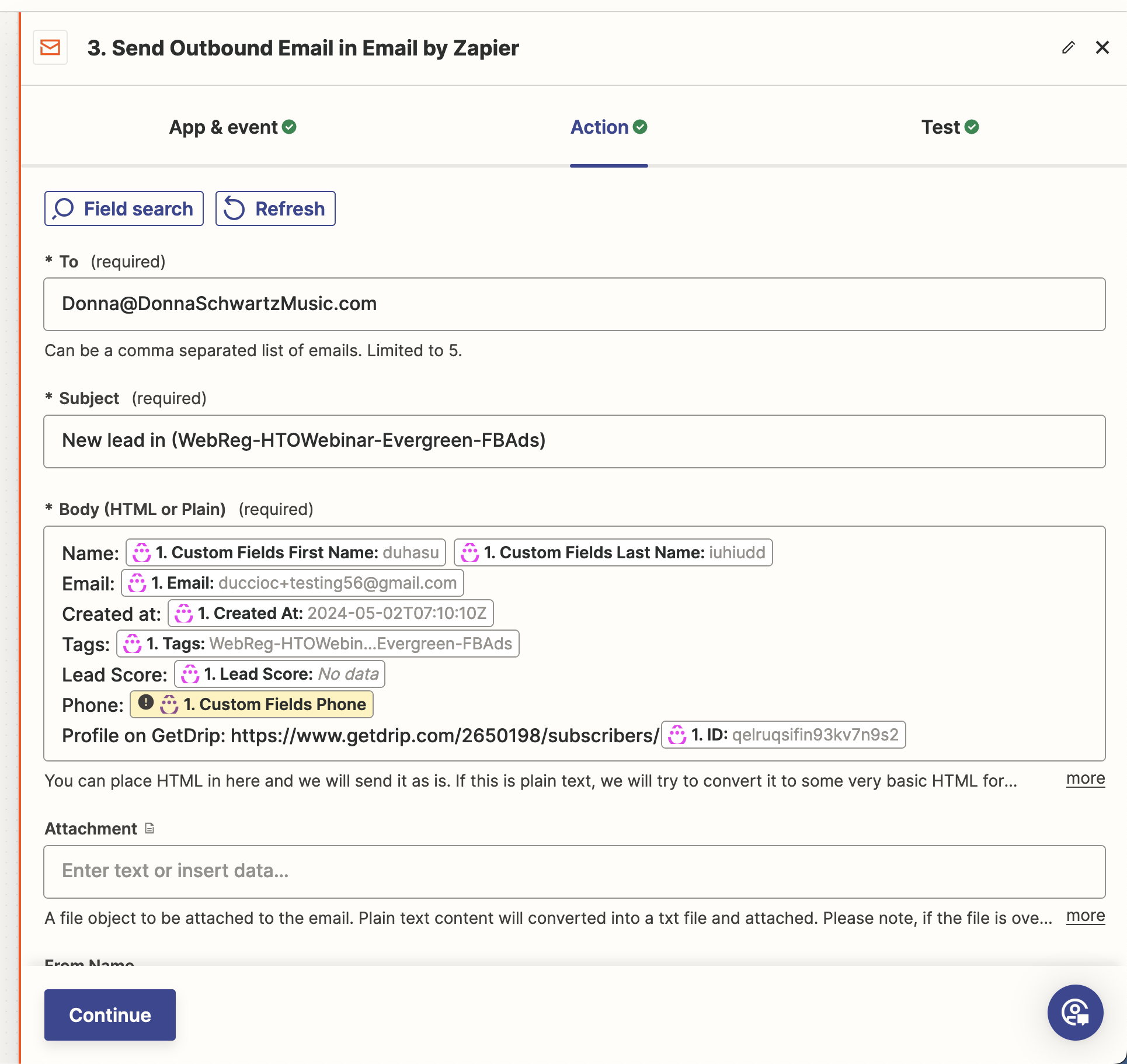Click the Drip icon in Last Name pill
Viewport: 1127px width, 1064px height.
click(x=470, y=552)
